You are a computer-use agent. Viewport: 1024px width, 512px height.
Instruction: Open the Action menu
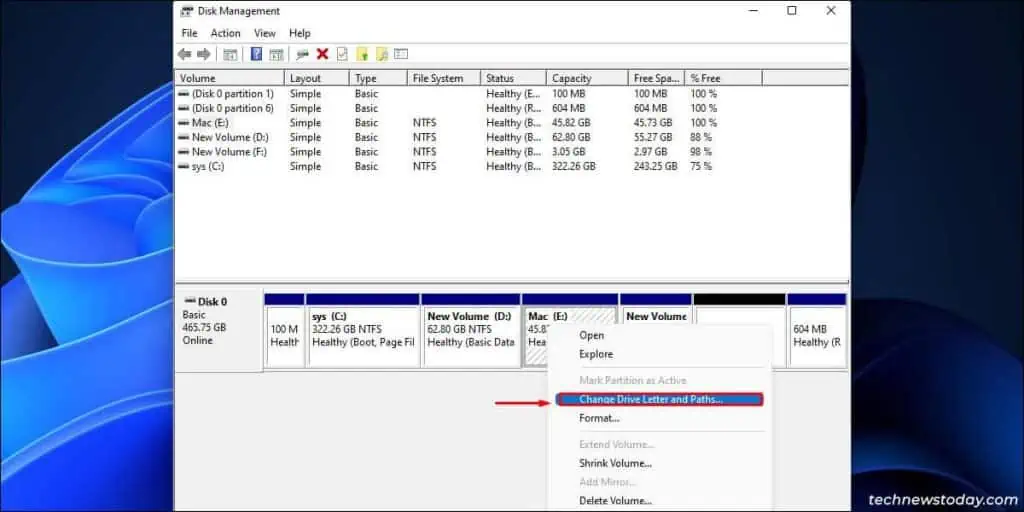pyautogui.click(x=225, y=33)
